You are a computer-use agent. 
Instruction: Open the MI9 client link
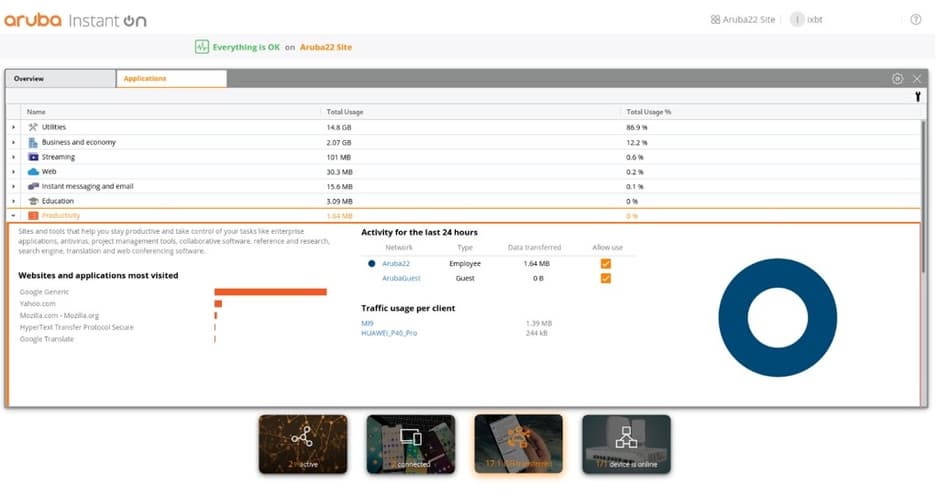pos(367,323)
